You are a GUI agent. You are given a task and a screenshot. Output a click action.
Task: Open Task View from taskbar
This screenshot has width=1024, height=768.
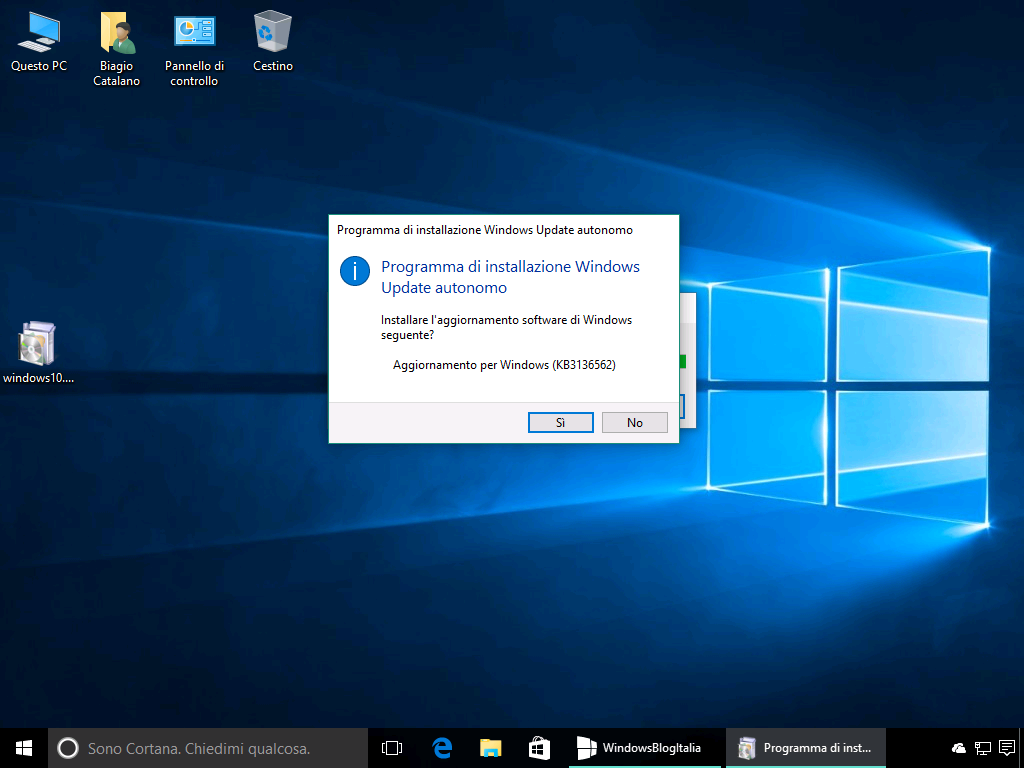click(x=392, y=748)
